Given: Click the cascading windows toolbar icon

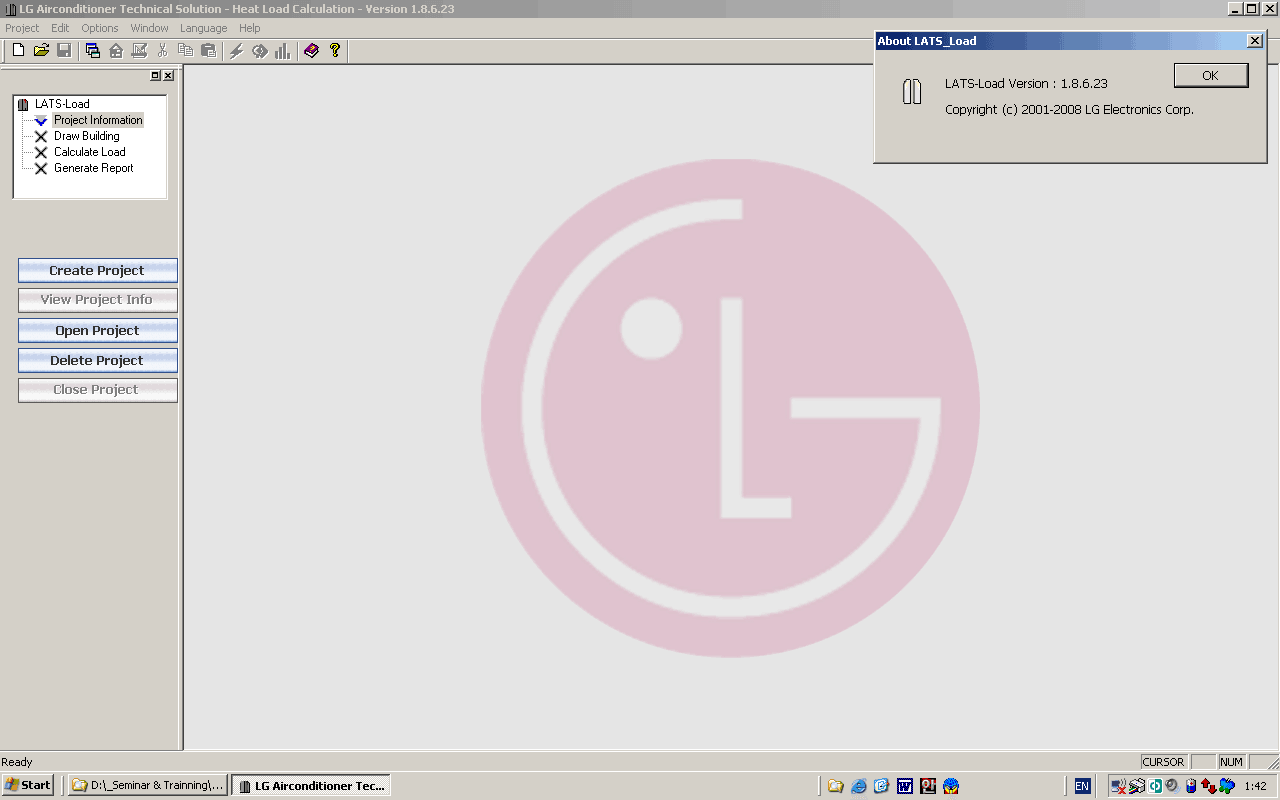Looking at the screenshot, I should point(93,51).
